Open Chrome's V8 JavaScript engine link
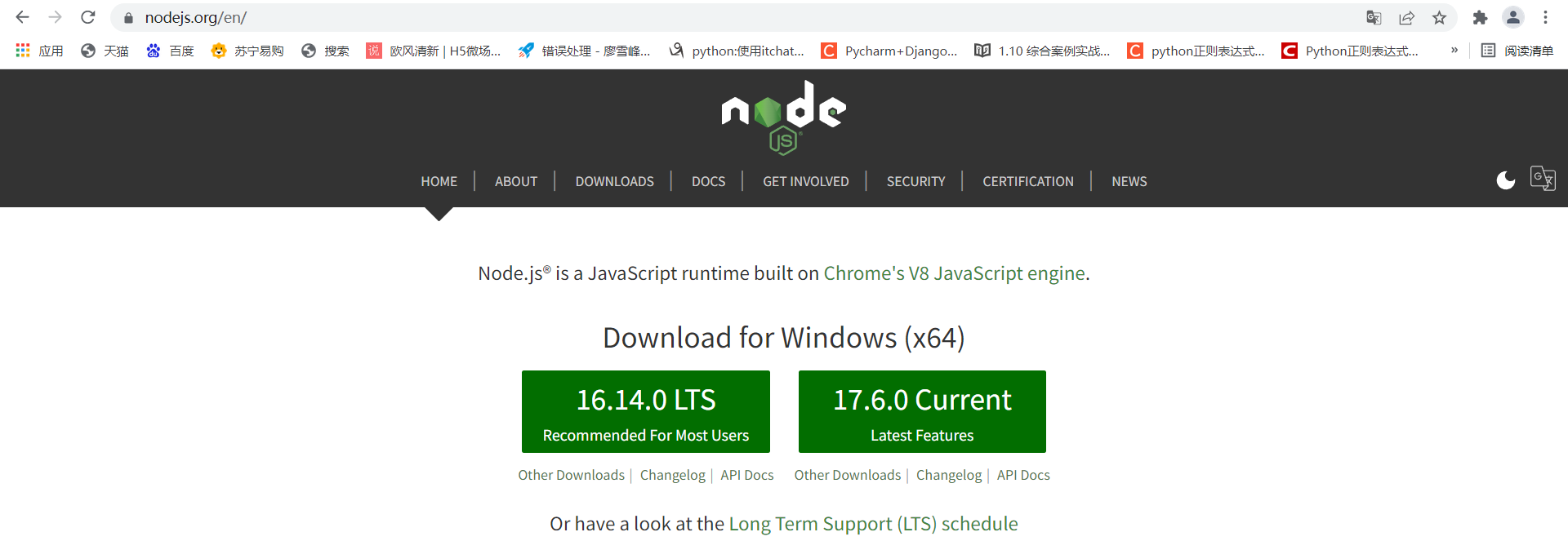 [x=954, y=273]
